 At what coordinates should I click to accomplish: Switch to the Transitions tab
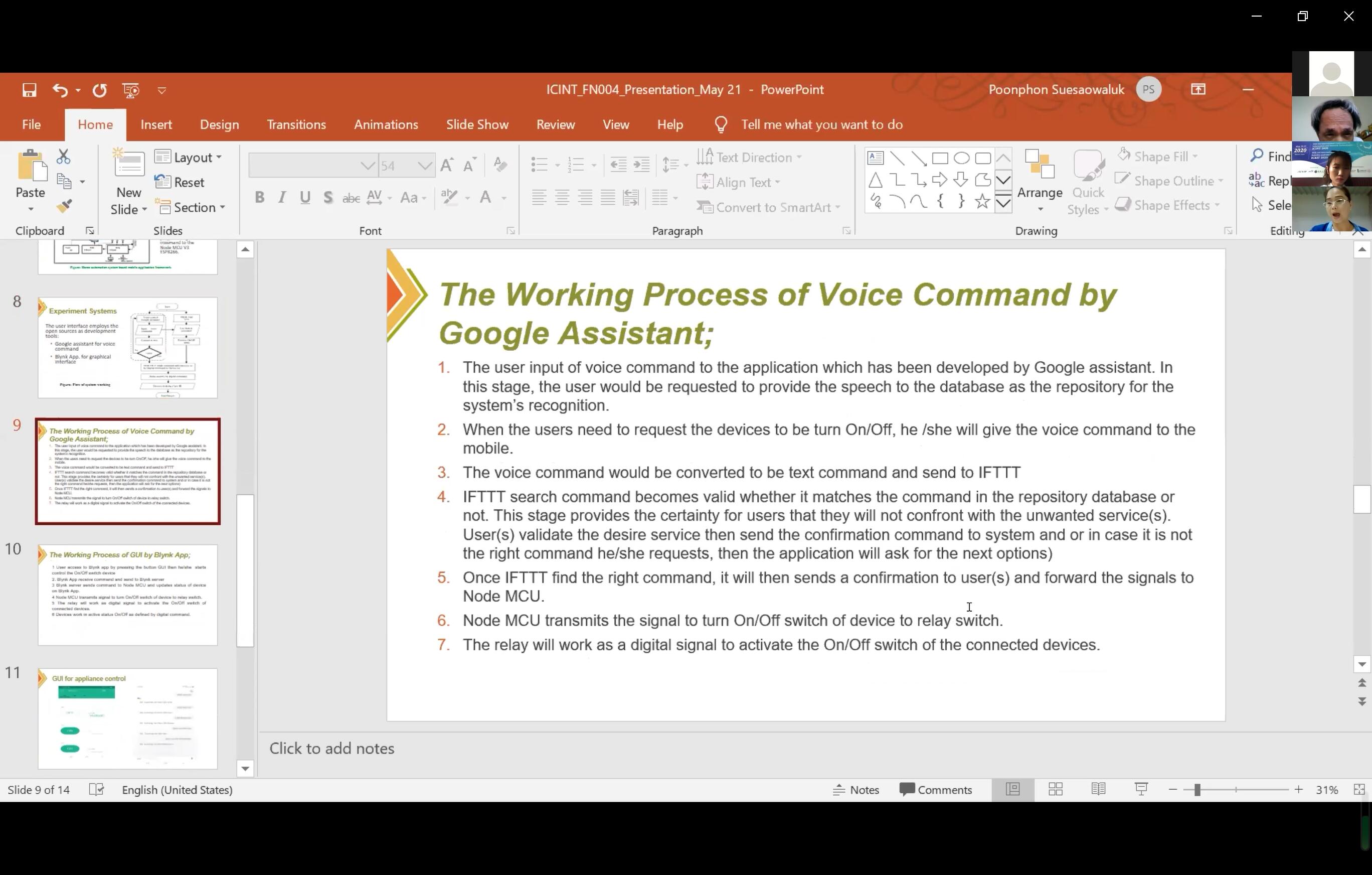pyautogui.click(x=296, y=125)
